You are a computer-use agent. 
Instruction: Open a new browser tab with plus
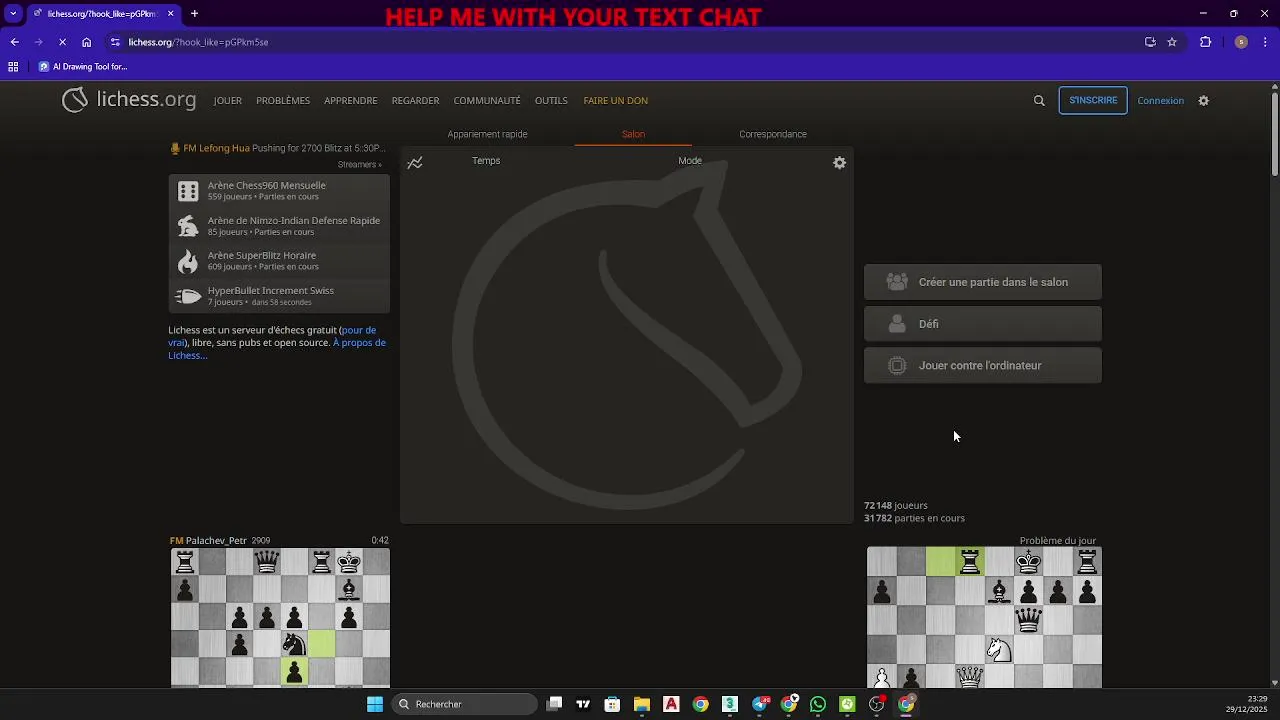(194, 14)
